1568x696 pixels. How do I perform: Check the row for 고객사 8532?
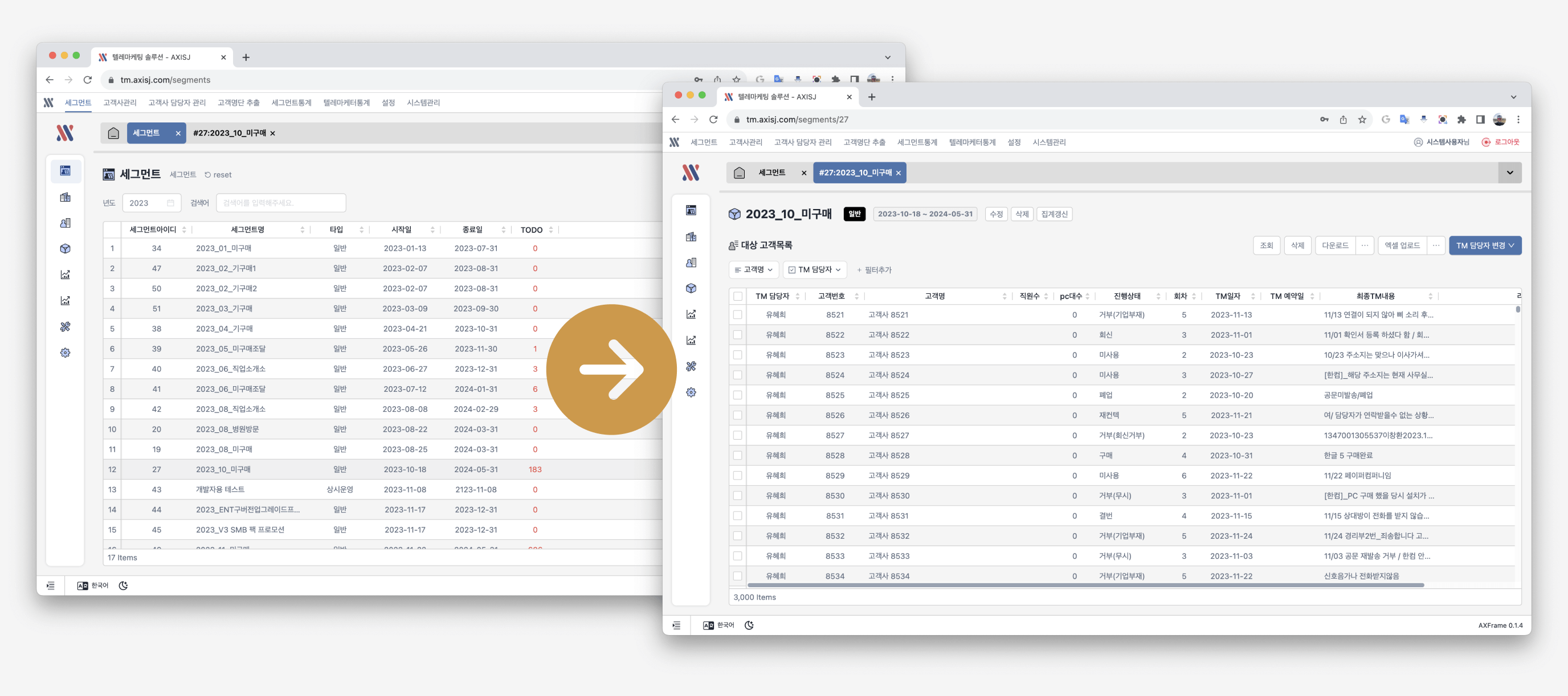pyautogui.click(x=738, y=536)
